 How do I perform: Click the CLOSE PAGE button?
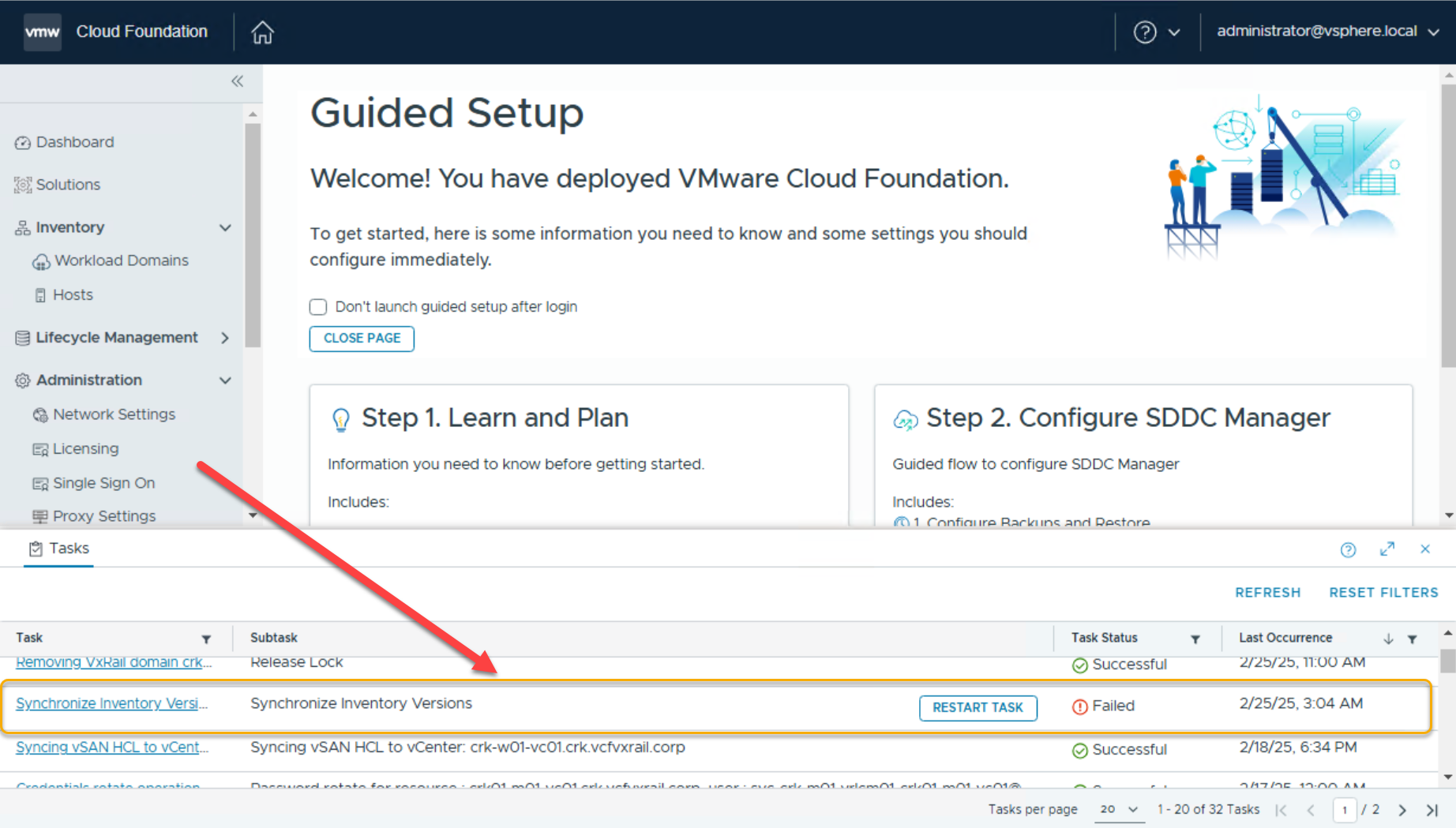pyautogui.click(x=362, y=339)
